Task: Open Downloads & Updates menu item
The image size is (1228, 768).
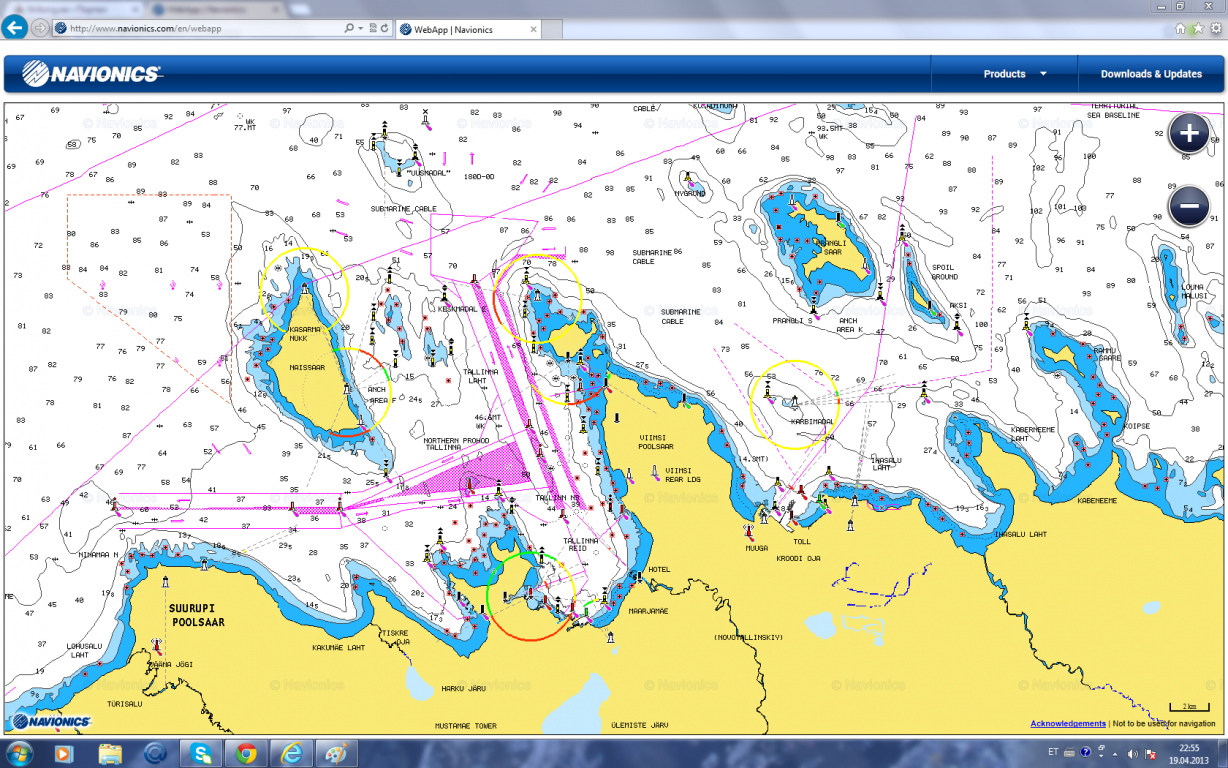Action: (1151, 74)
